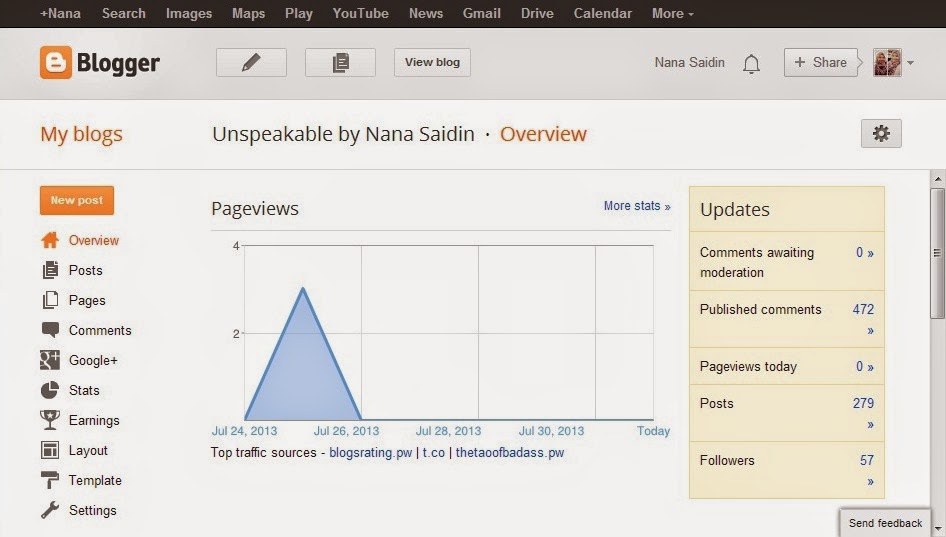Click the pageviews chart peak
Screen dimensions: 946x537
tap(303, 289)
